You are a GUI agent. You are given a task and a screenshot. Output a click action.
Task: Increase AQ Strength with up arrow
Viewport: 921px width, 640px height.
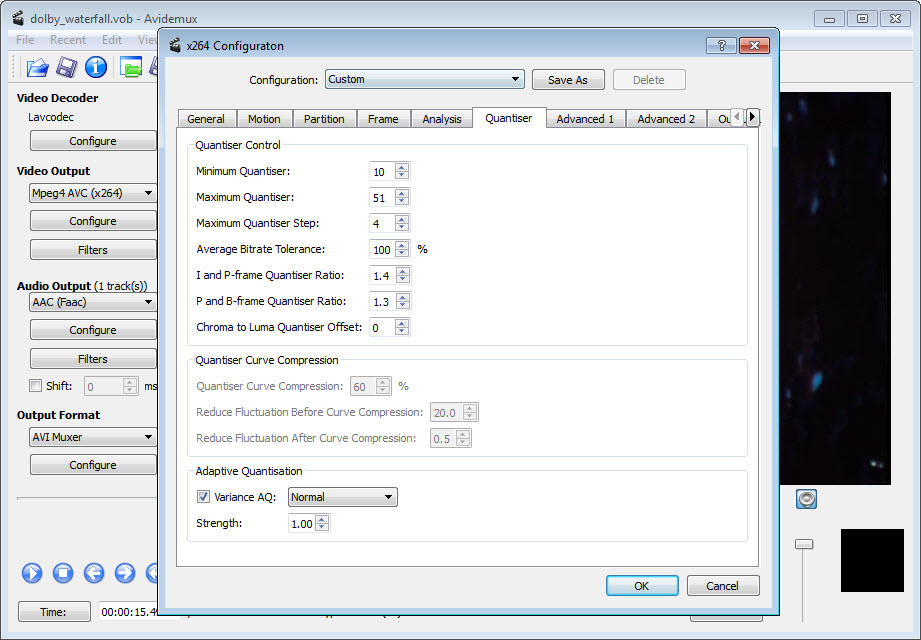[322, 519]
